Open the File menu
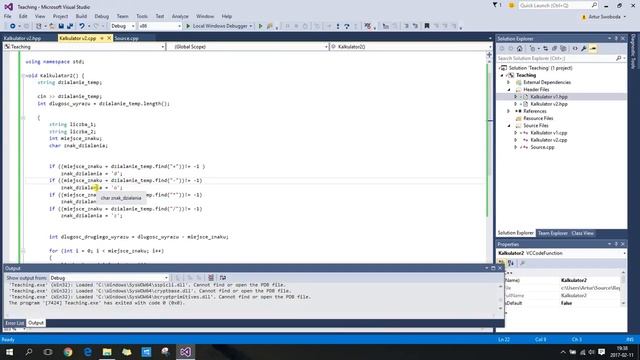 click(8, 16)
